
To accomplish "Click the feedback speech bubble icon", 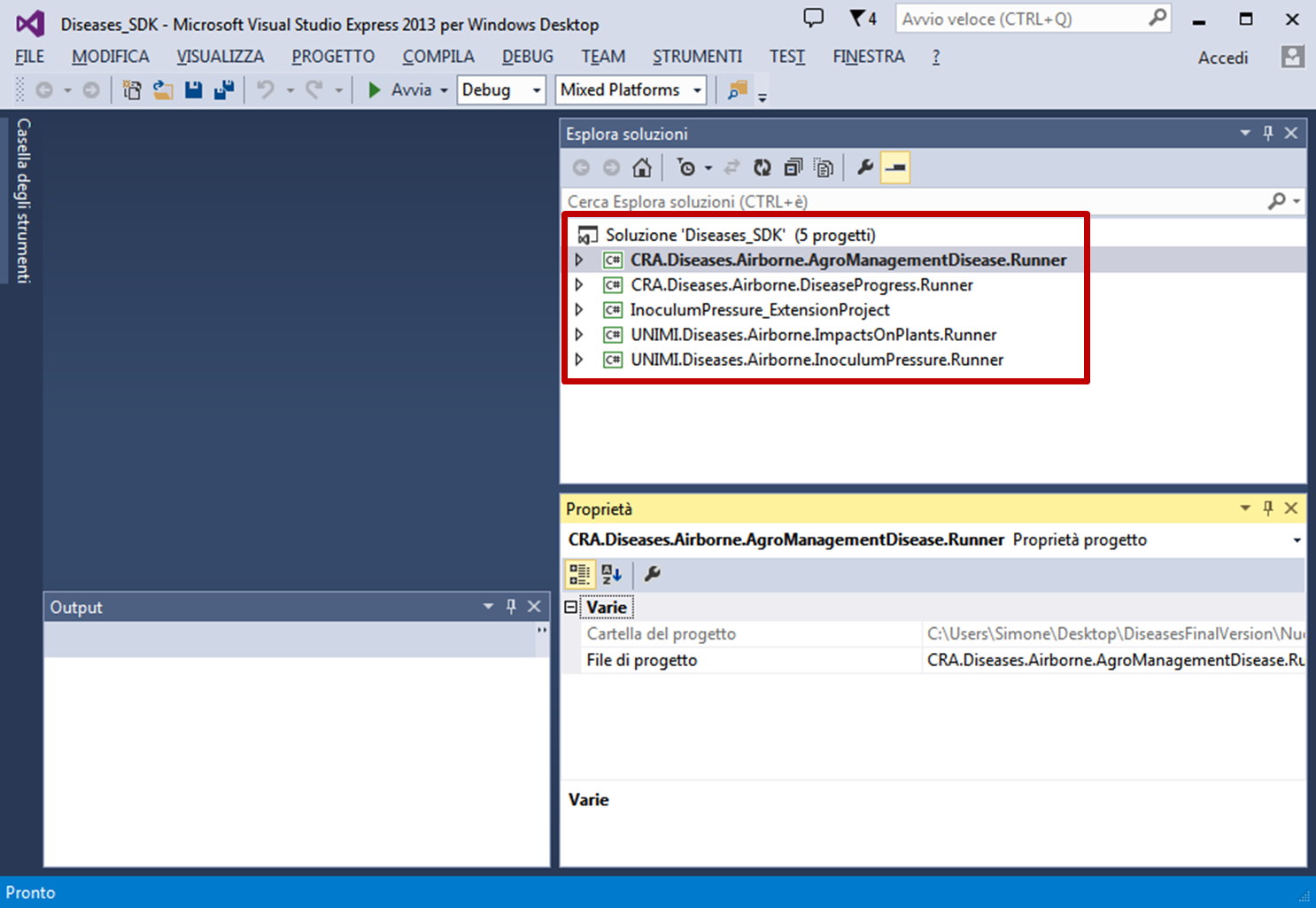I will 813,18.
